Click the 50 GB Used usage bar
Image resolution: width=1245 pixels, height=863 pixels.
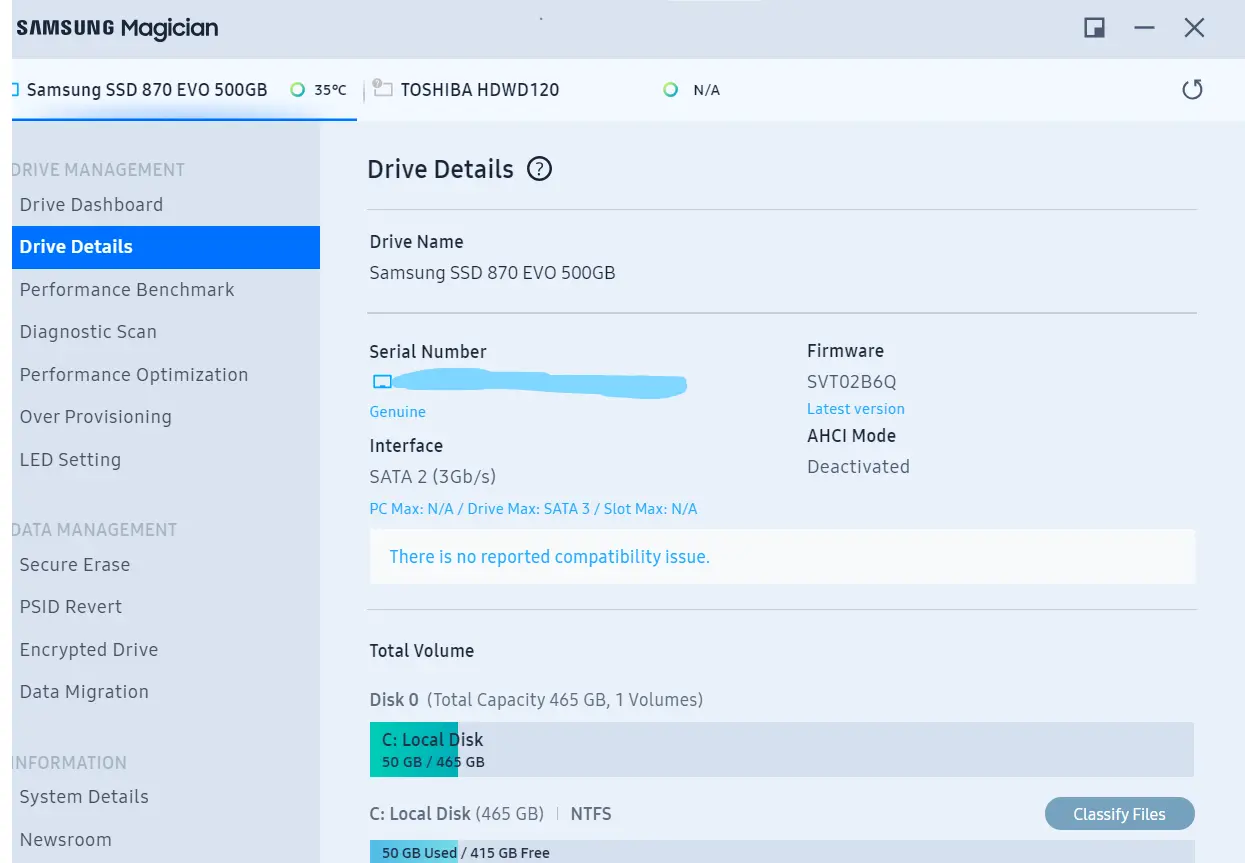click(x=781, y=852)
